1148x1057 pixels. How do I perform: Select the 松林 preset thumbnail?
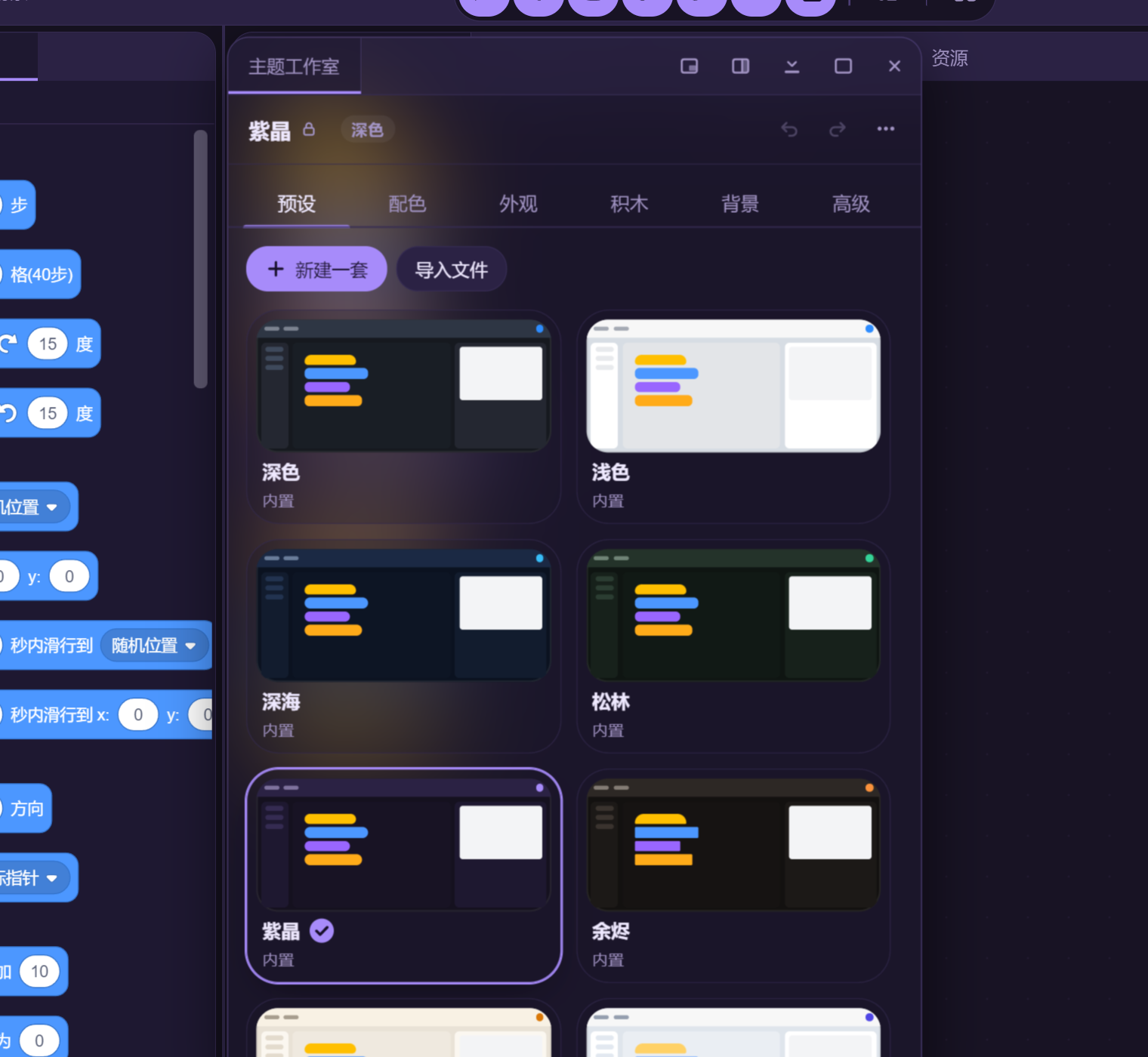733,615
